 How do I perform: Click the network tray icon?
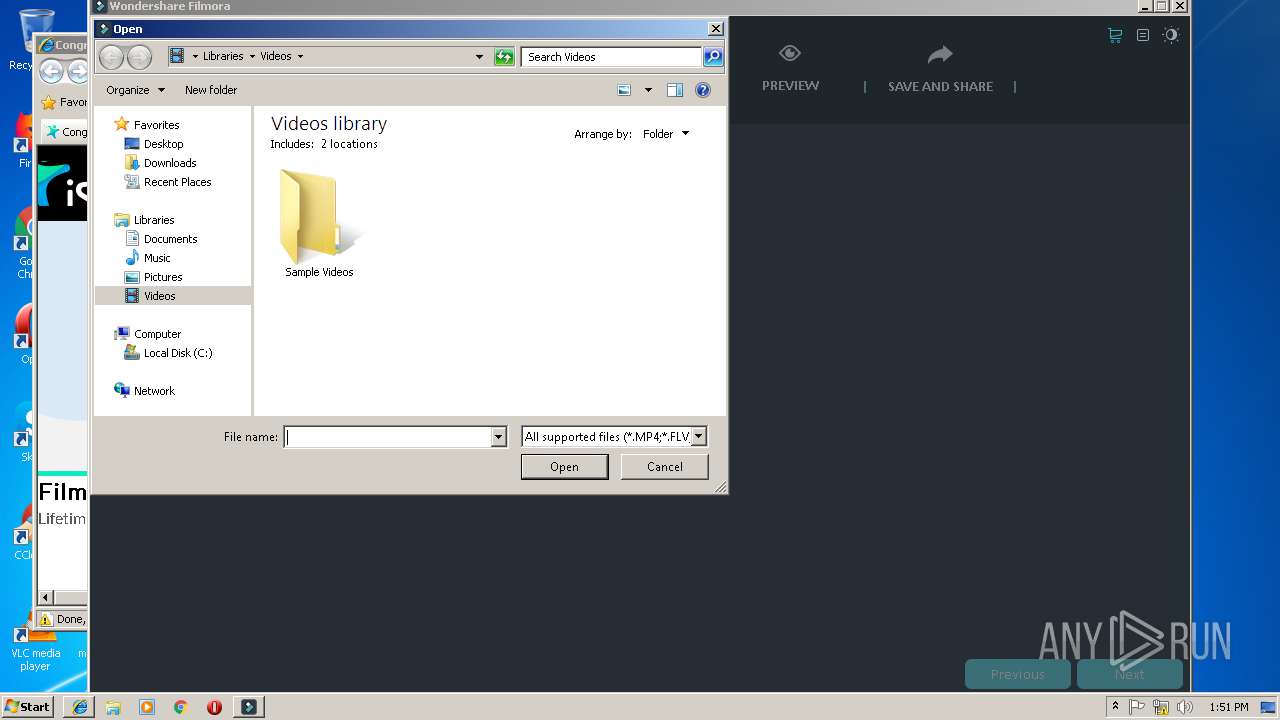point(1161,707)
